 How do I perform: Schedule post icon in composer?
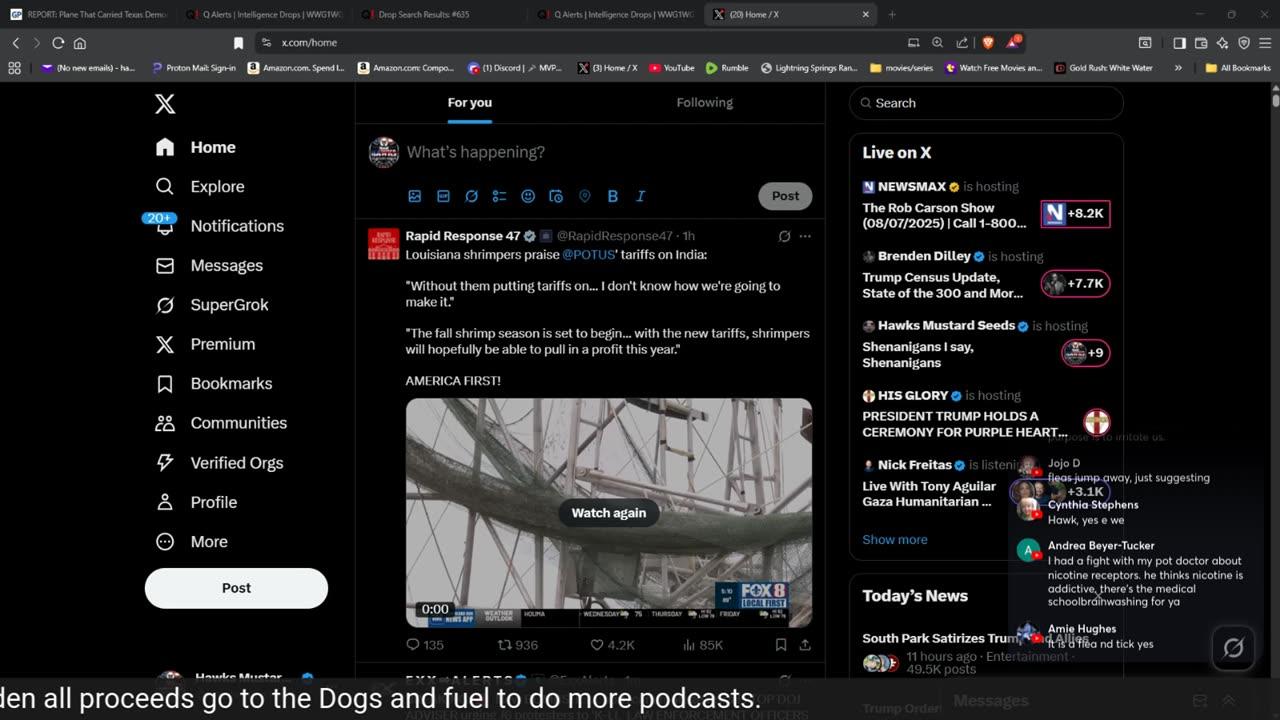coord(556,196)
